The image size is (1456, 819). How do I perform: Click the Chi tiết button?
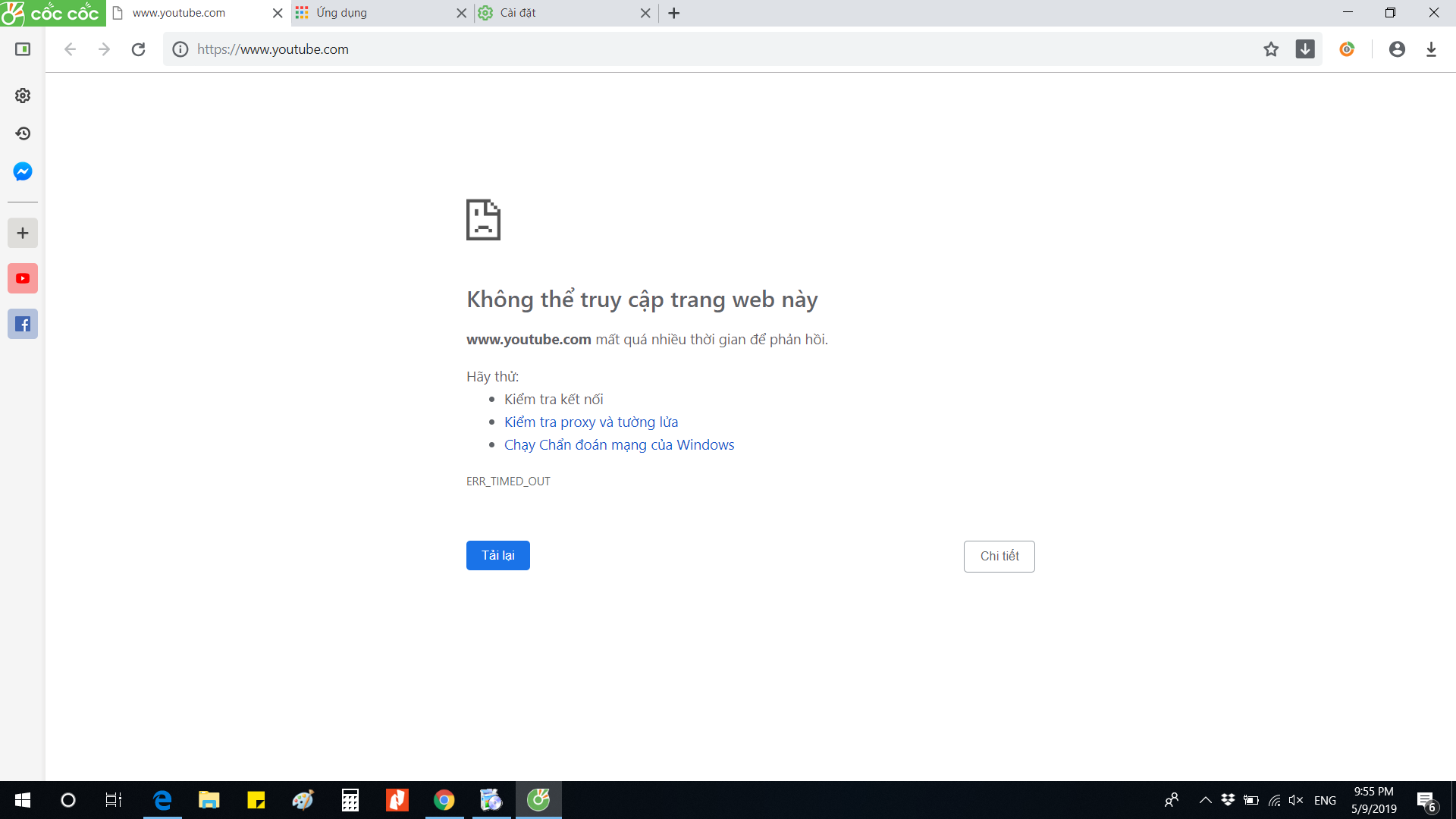[999, 557]
